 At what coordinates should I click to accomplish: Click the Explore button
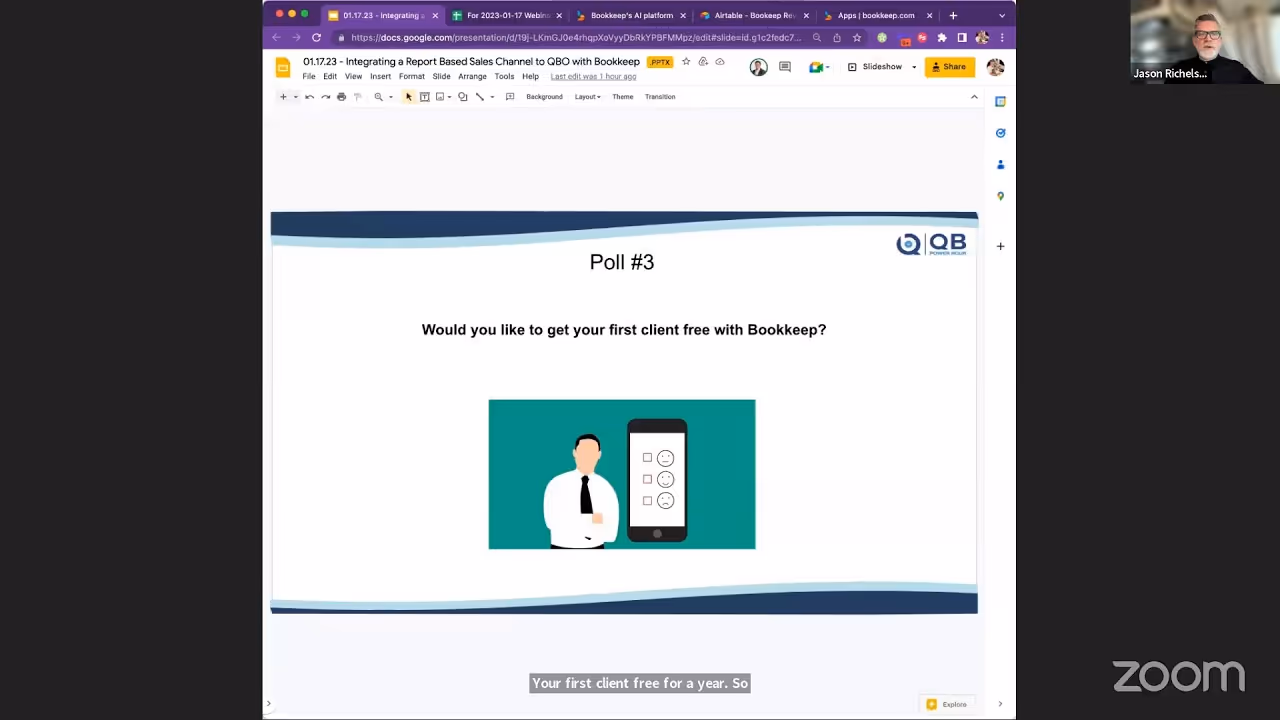947,704
